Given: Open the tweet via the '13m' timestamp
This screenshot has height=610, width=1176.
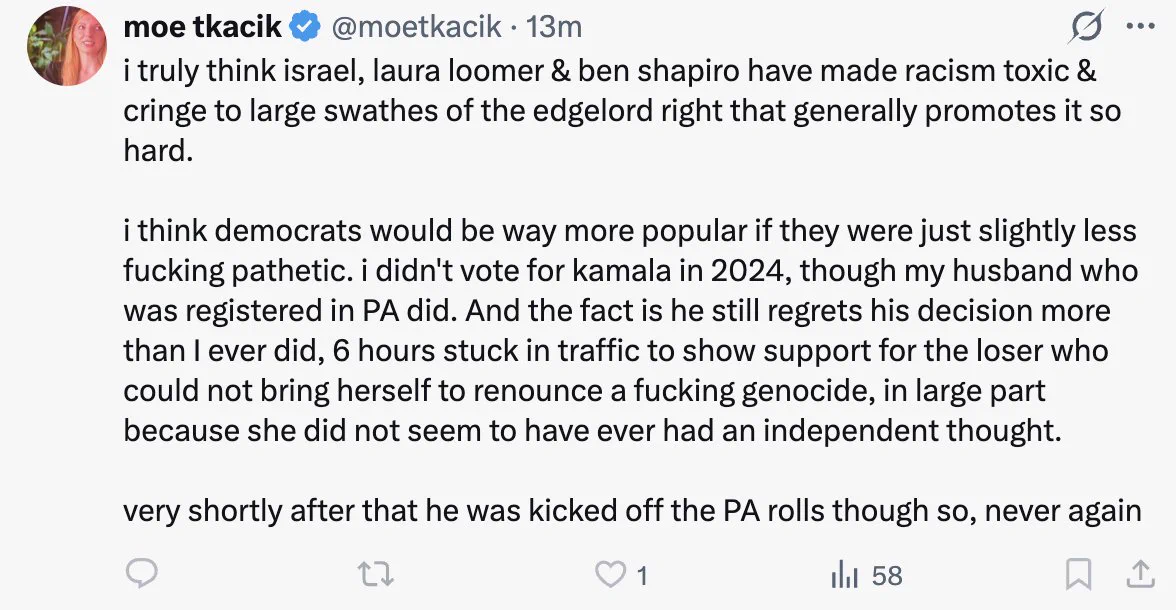Looking at the screenshot, I should (554, 27).
